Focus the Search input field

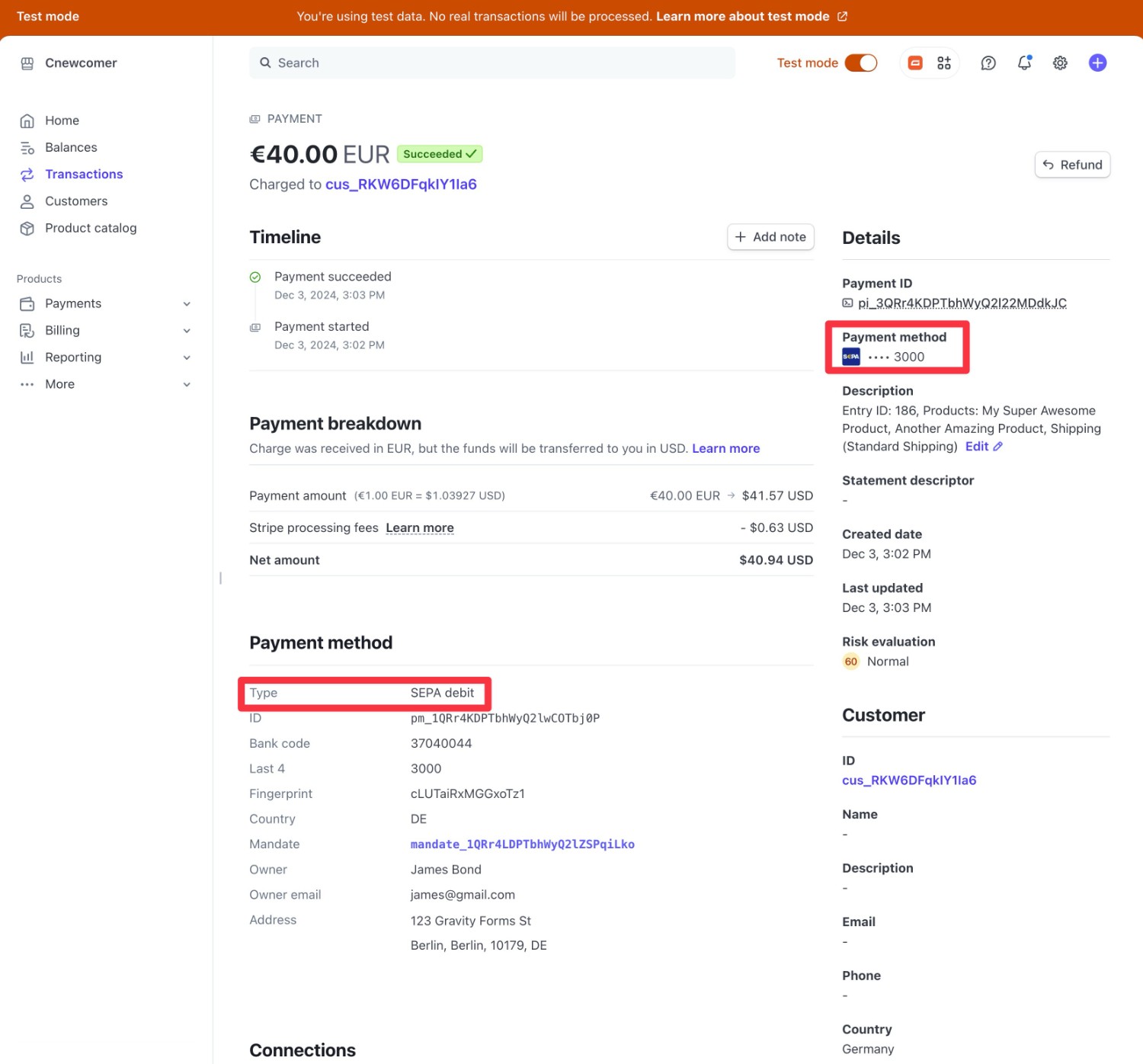[x=492, y=63]
